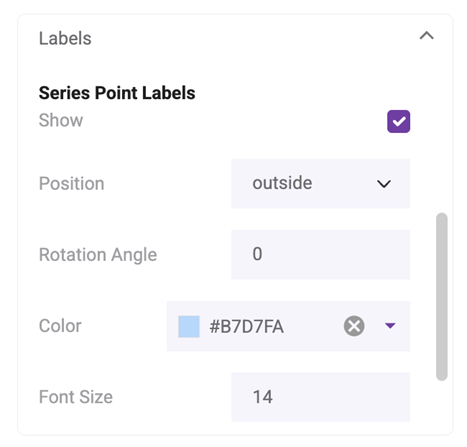Image resolution: width=467 pixels, height=447 pixels.
Task: Open color picker via purple triangle arrow
Action: coord(390,325)
